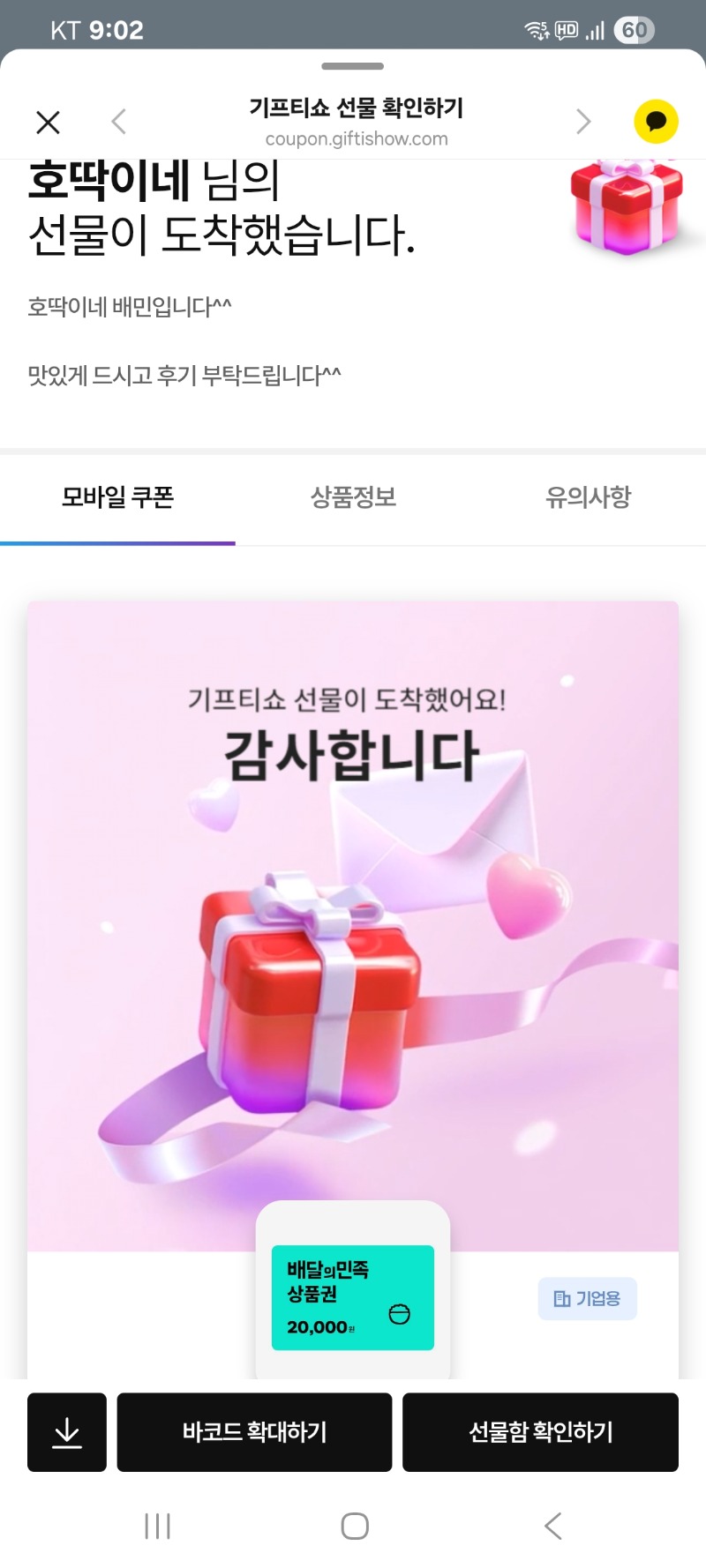
Task: Open the 유의사항 tab
Action: pos(589,497)
